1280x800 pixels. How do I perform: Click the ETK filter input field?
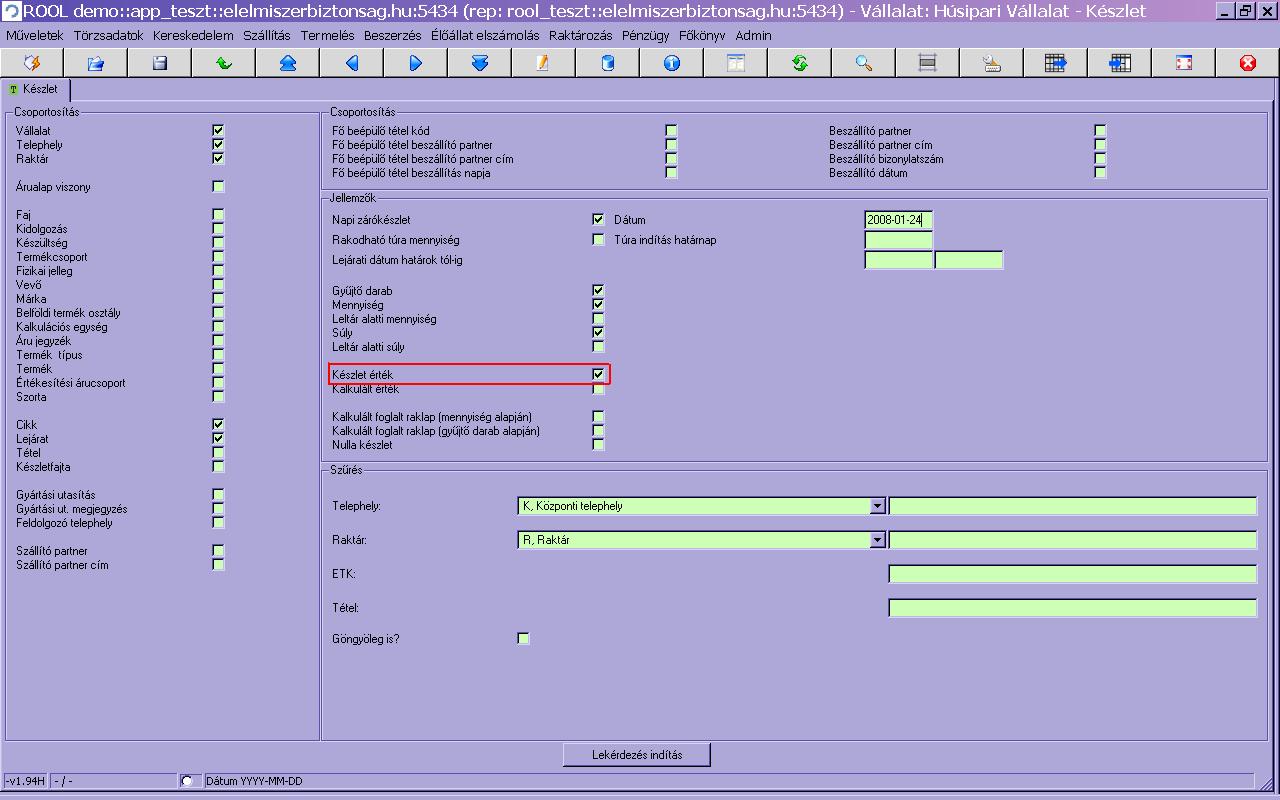click(1072, 574)
